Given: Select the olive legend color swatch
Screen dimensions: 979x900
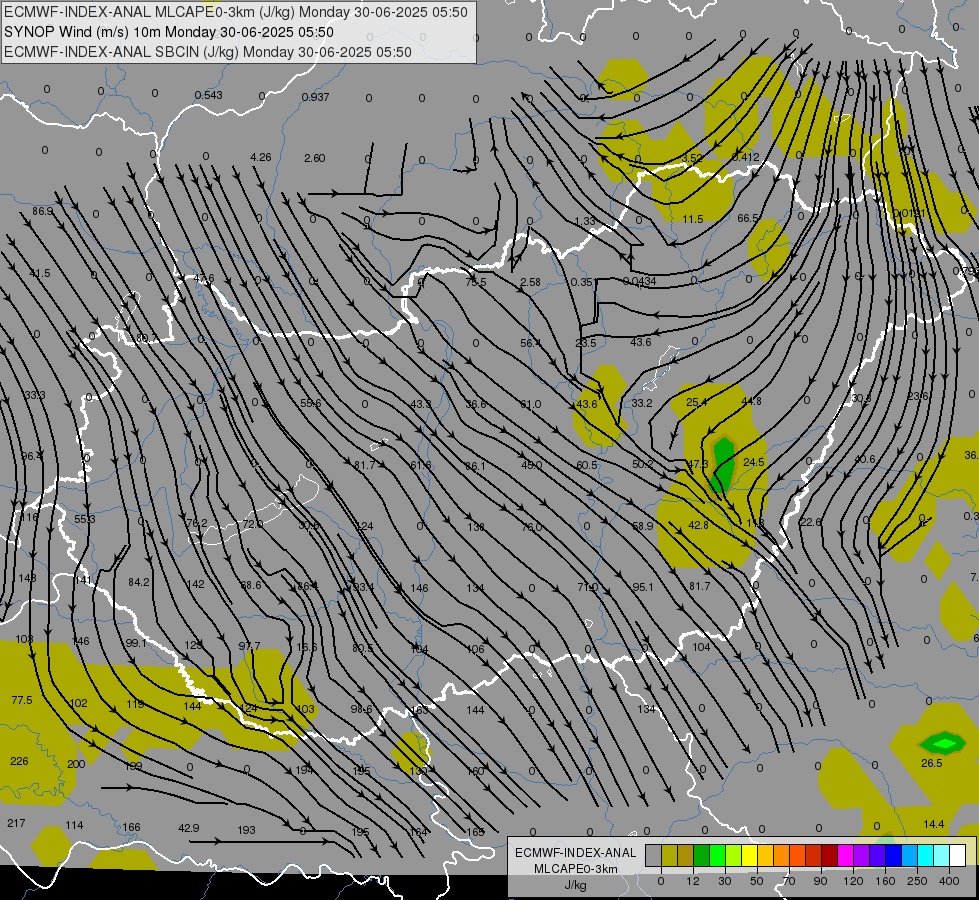Looking at the screenshot, I should [x=669, y=856].
